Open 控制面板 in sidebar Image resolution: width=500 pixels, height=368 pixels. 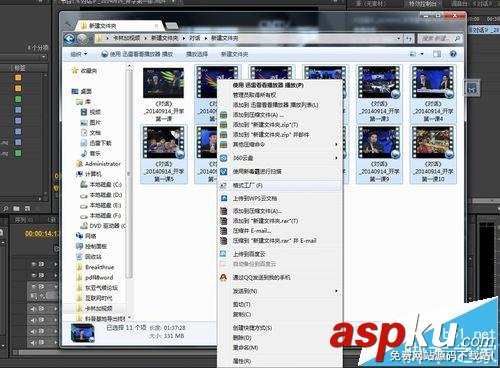(x=92, y=246)
